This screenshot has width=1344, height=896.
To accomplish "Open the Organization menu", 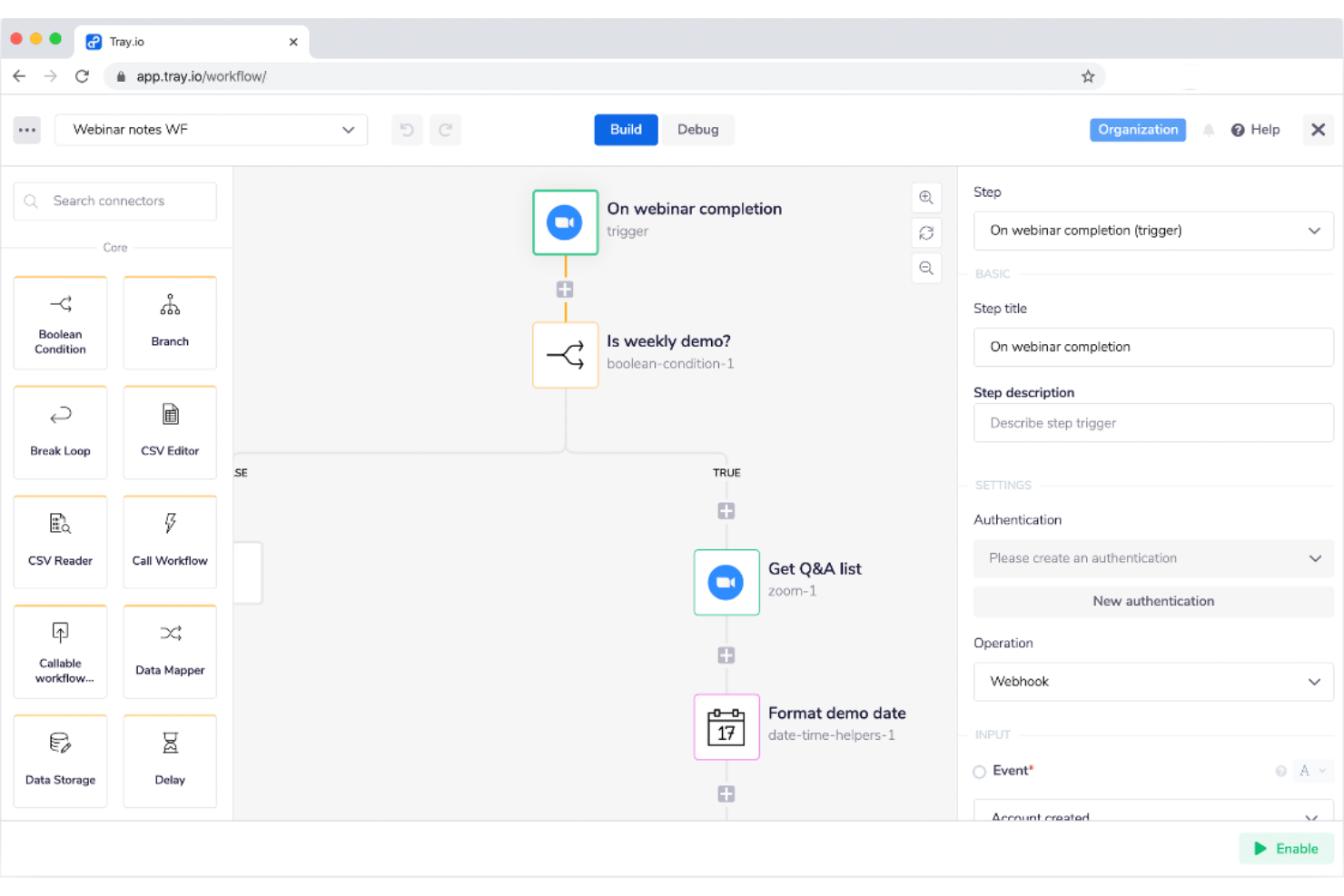I will 1137,130.
